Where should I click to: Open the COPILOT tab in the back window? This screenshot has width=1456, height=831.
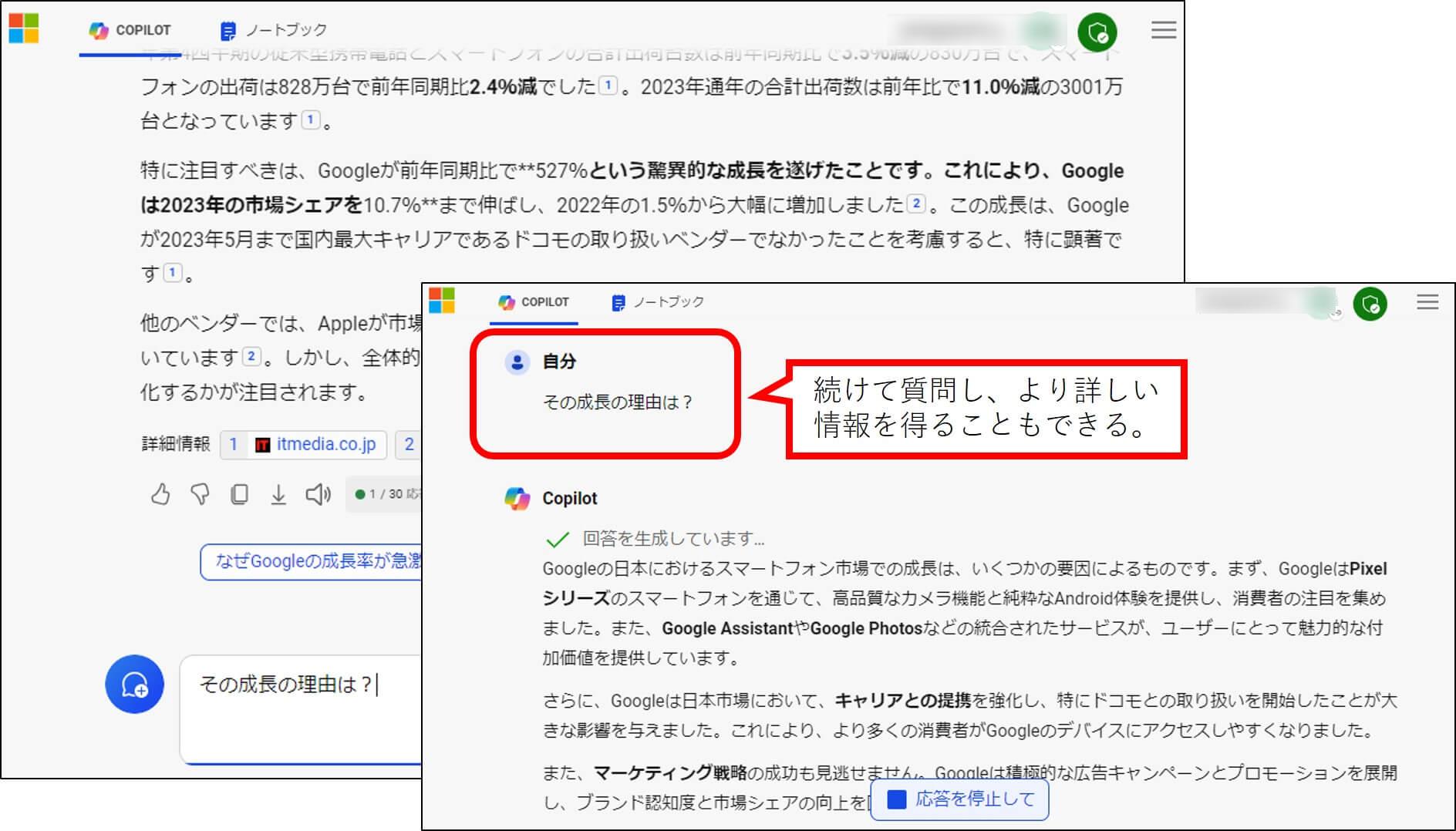[x=130, y=30]
